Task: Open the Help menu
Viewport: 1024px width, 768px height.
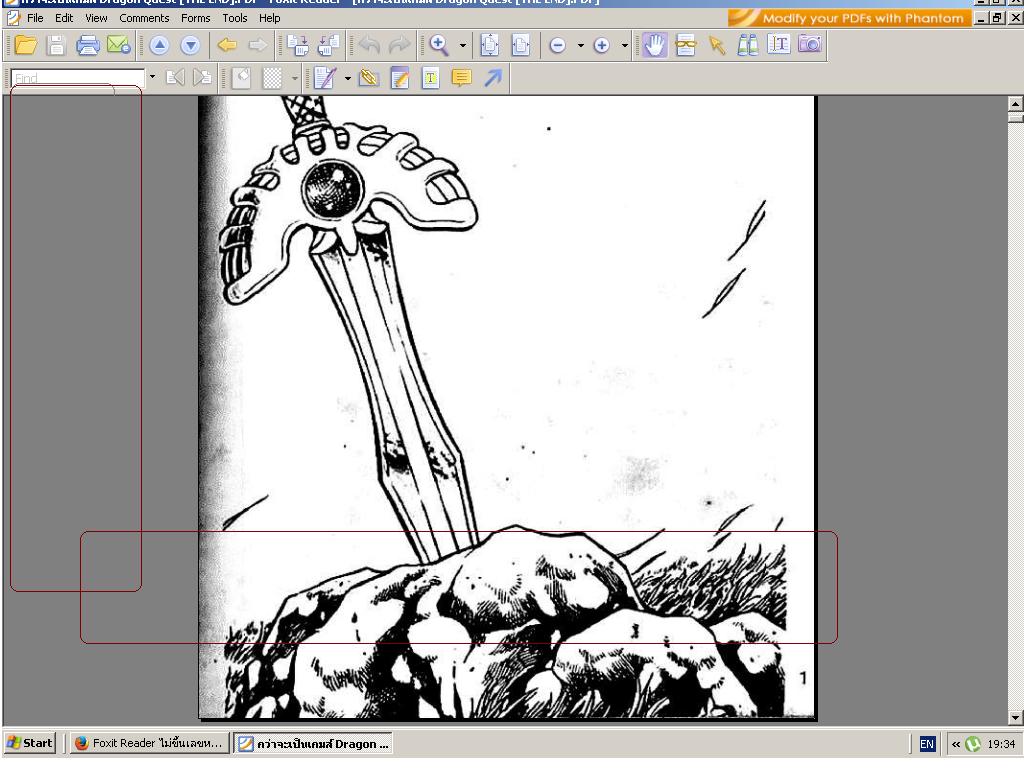Action: (270, 18)
